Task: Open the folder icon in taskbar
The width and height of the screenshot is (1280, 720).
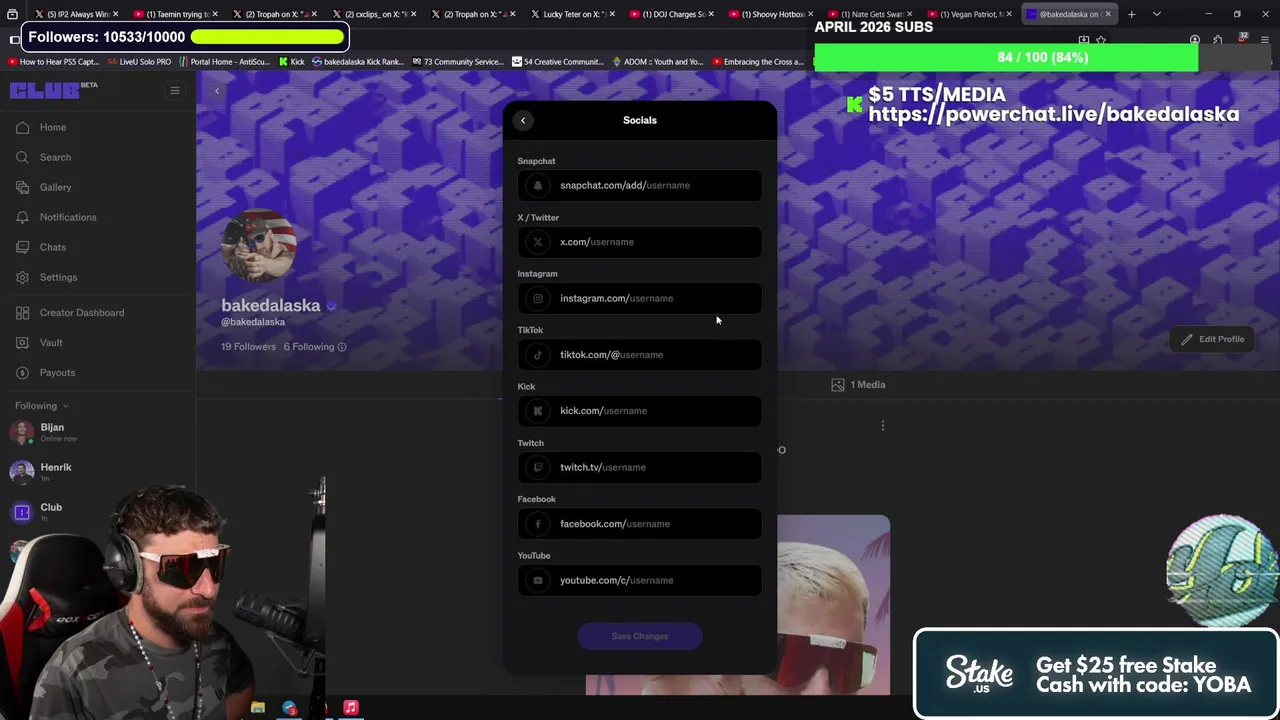Action: click(258, 708)
